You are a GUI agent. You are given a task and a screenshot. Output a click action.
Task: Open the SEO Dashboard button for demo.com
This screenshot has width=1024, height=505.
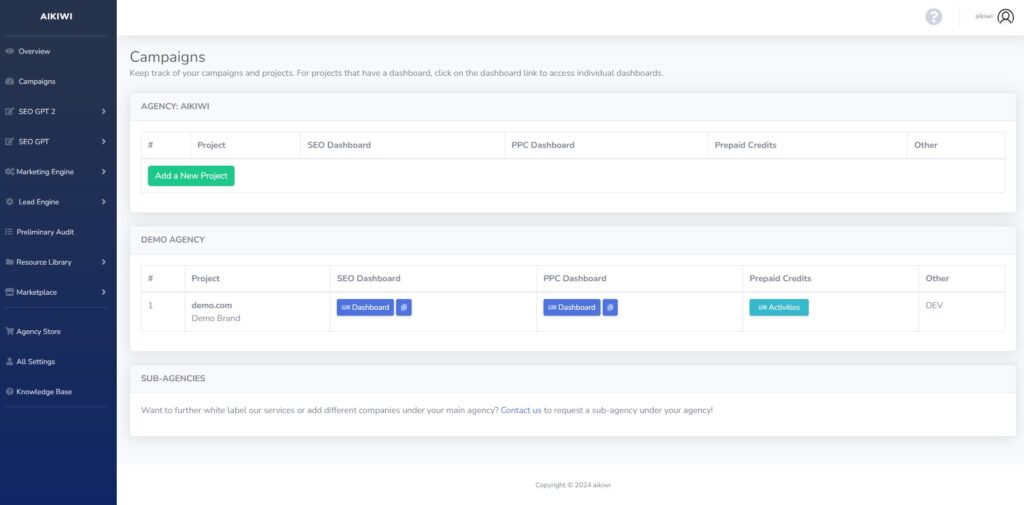[x=365, y=307]
